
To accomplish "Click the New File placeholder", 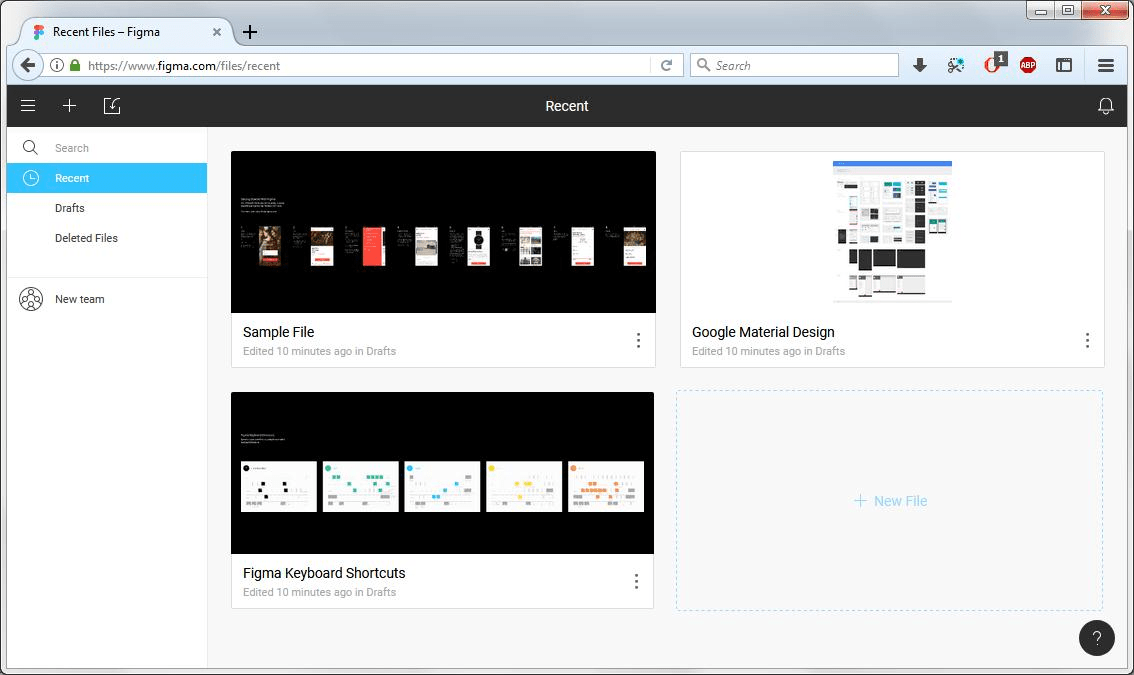I will click(x=890, y=501).
